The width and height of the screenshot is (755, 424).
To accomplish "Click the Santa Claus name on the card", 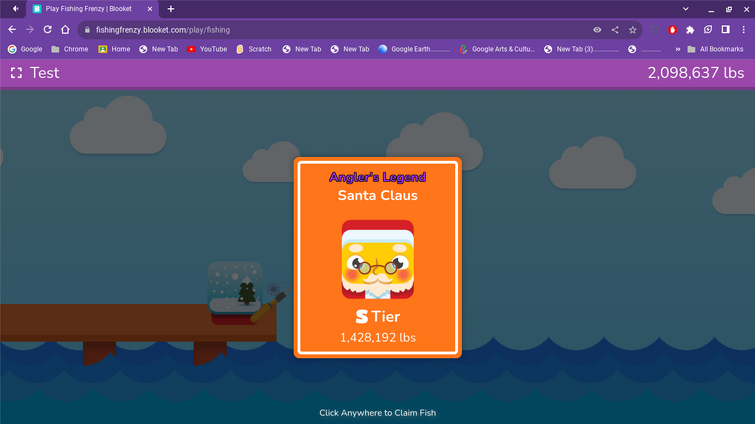I will [378, 195].
